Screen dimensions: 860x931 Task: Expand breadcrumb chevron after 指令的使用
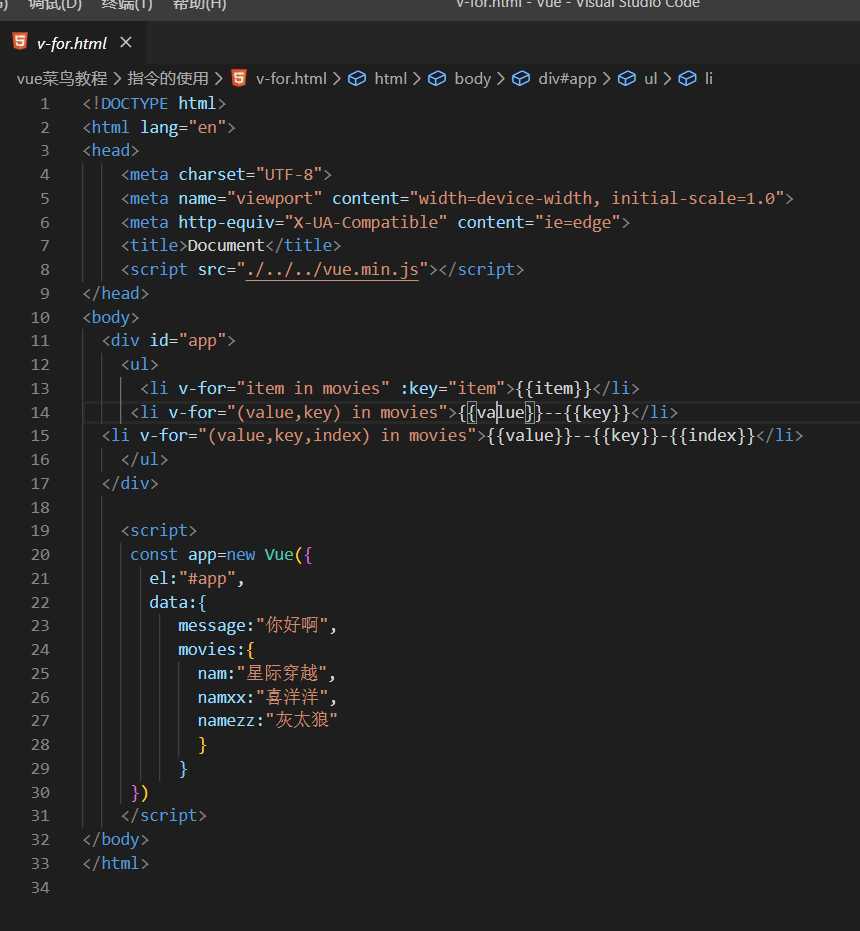pos(219,78)
